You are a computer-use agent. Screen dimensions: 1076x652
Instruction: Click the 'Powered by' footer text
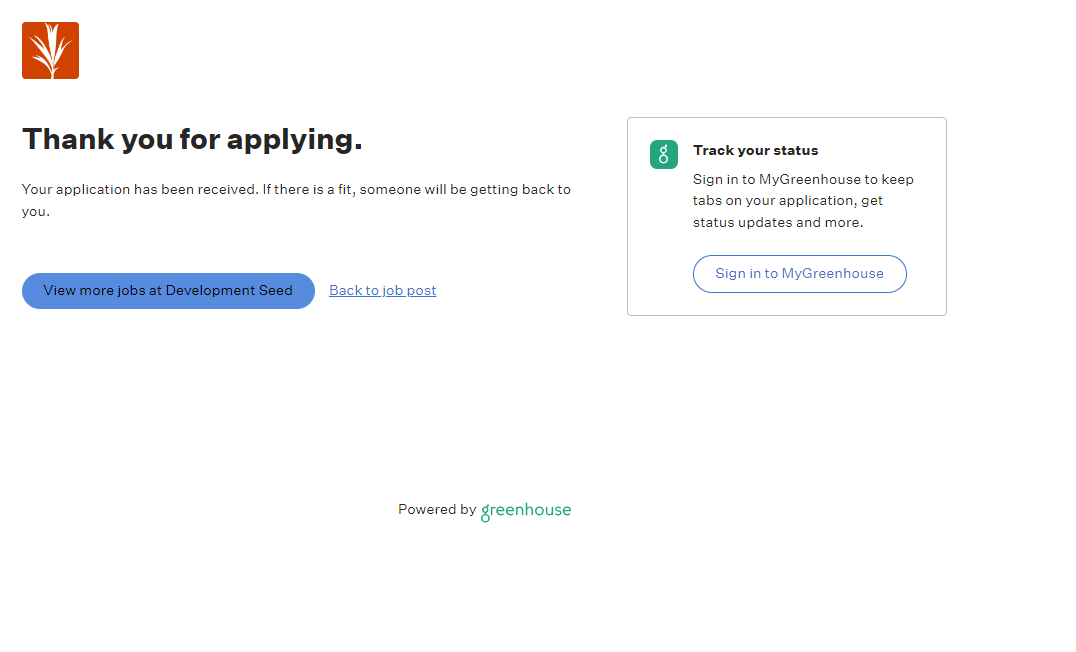tap(436, 510)
